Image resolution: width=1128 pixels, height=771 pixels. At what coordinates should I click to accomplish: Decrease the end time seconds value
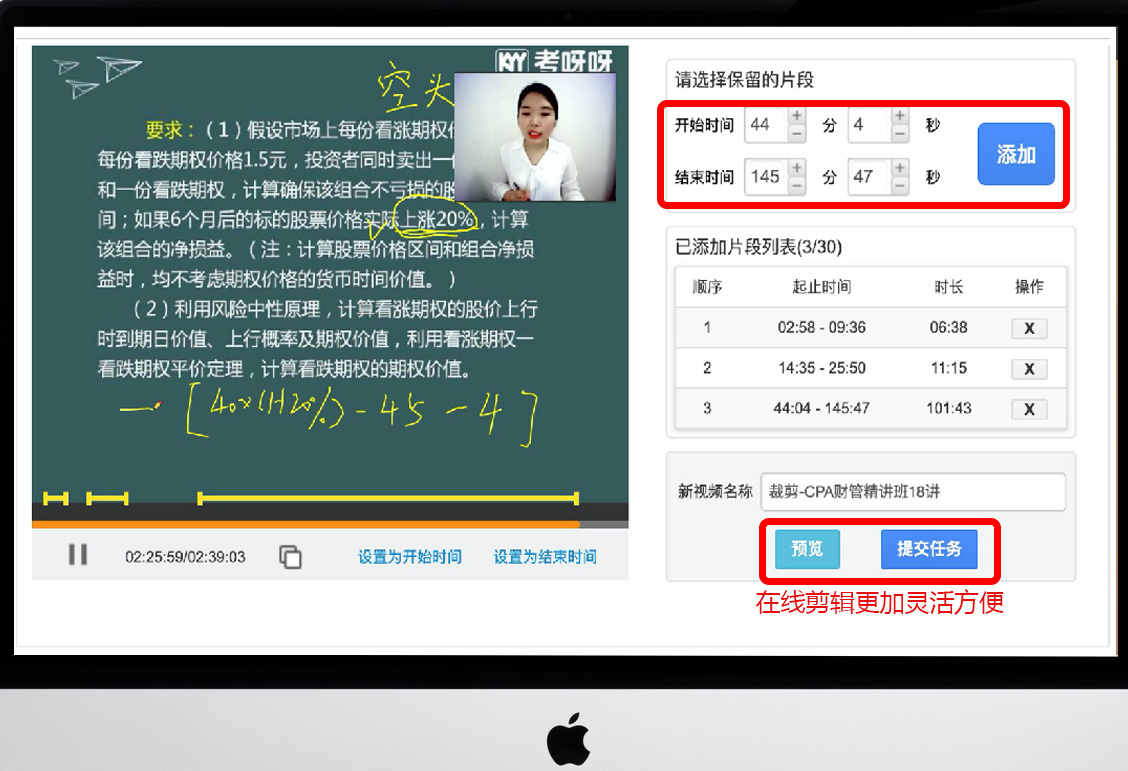(x=900, y=185)
